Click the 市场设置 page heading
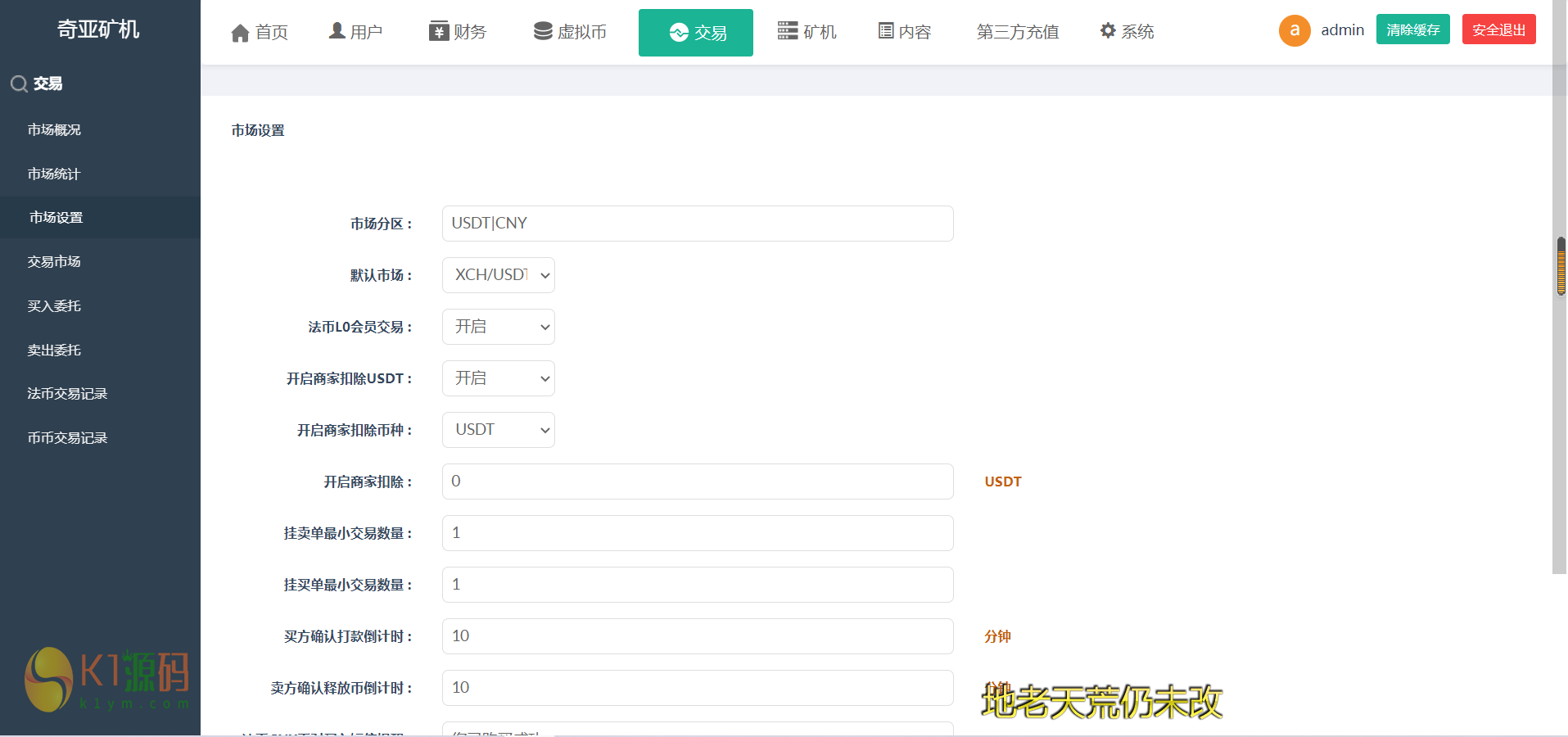1568x737 pixels. (258, 130)
